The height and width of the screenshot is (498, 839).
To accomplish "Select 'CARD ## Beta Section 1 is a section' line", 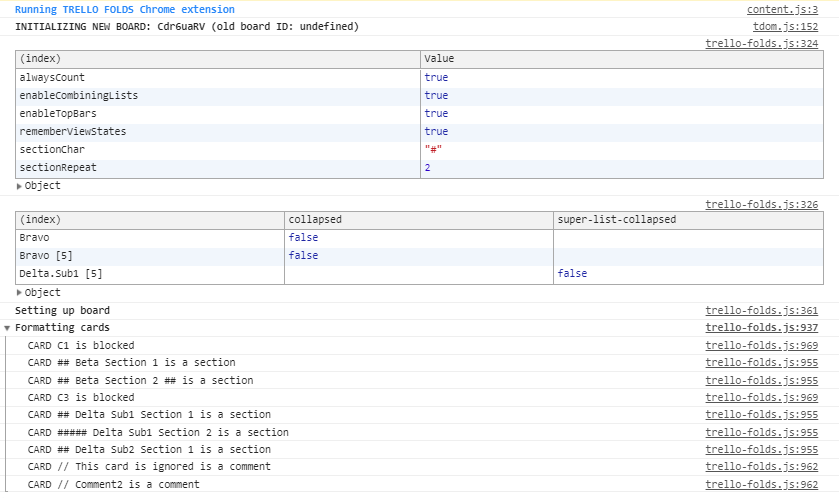I will (132, 363).
